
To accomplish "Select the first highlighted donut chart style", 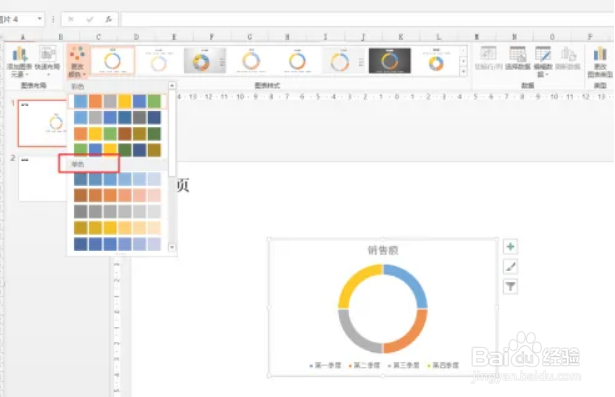I will [113, 61].
